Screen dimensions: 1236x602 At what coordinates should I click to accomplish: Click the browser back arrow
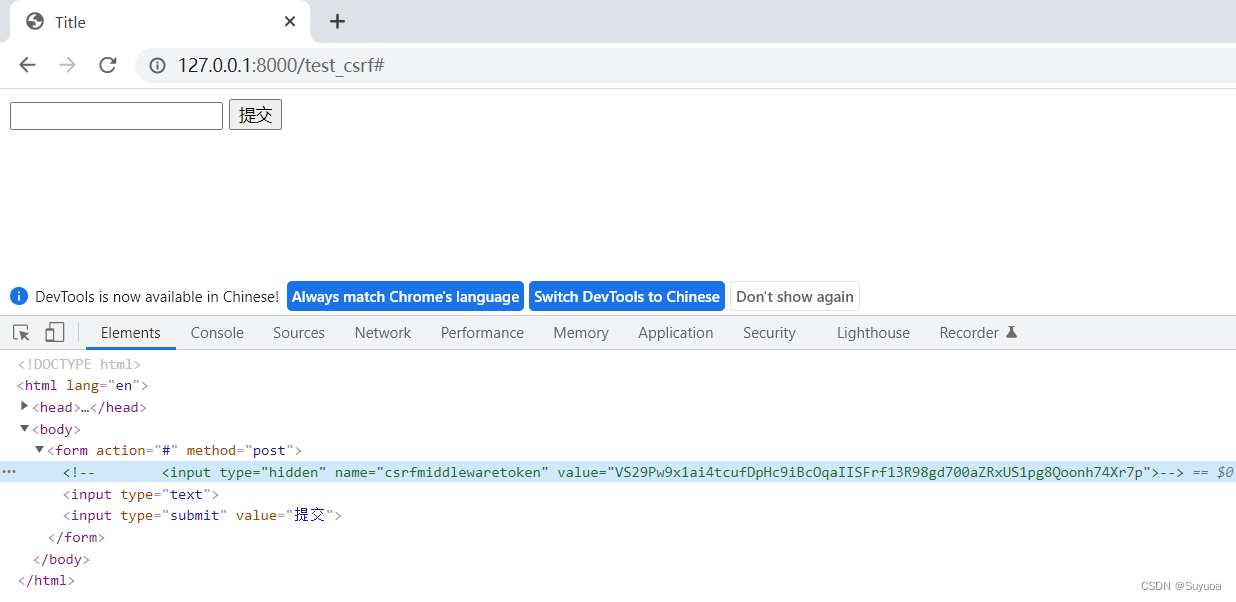click(x=27, y=65)
